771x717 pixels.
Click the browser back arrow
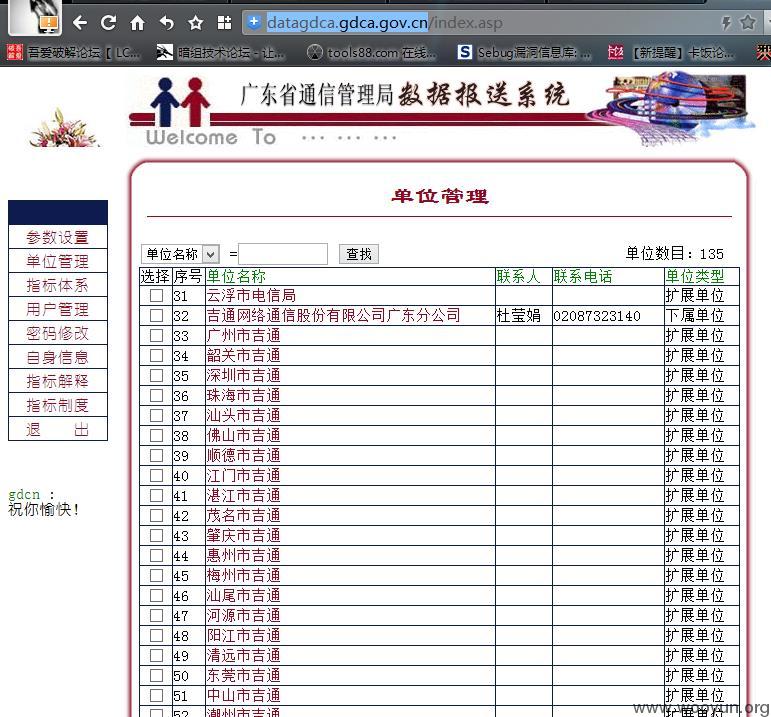80,23
